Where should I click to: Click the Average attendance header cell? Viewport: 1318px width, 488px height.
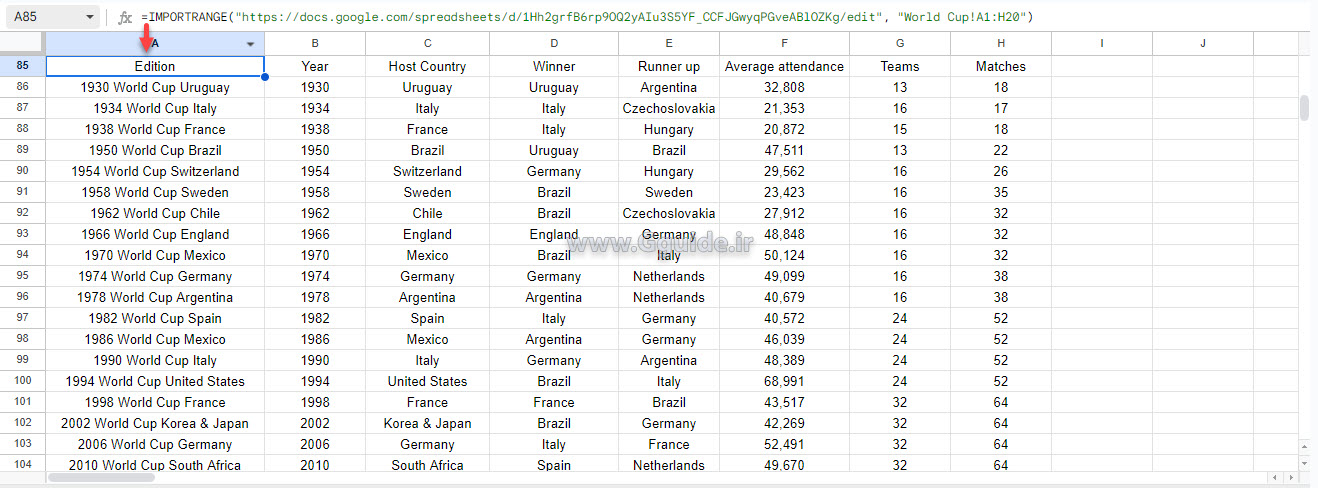pyautogui.click(x=784, y=66)
